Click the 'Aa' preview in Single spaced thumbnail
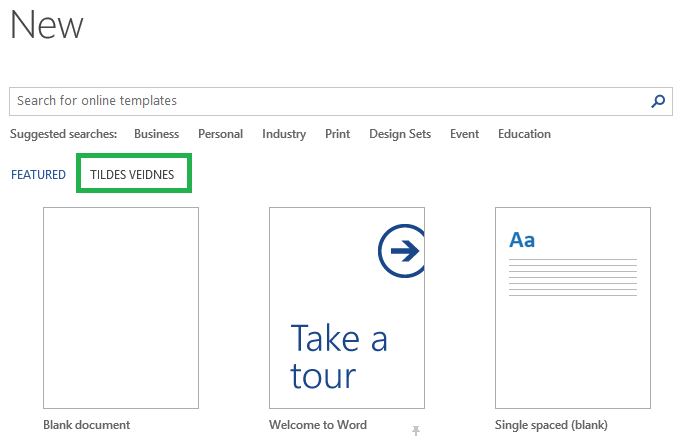 tap(522, 240)
